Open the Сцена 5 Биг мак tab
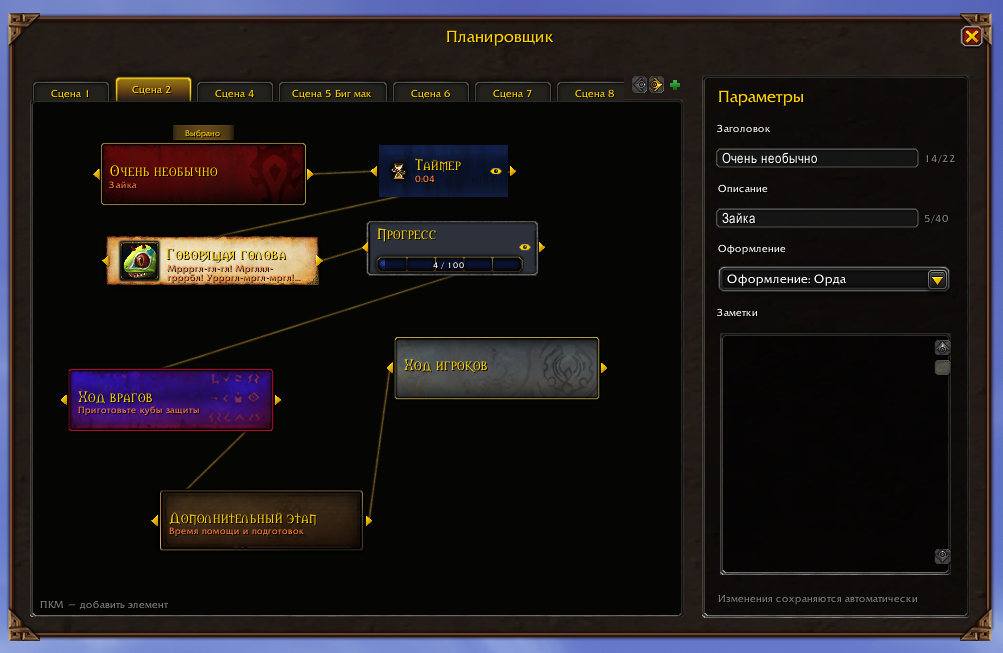 coord(331,93)
